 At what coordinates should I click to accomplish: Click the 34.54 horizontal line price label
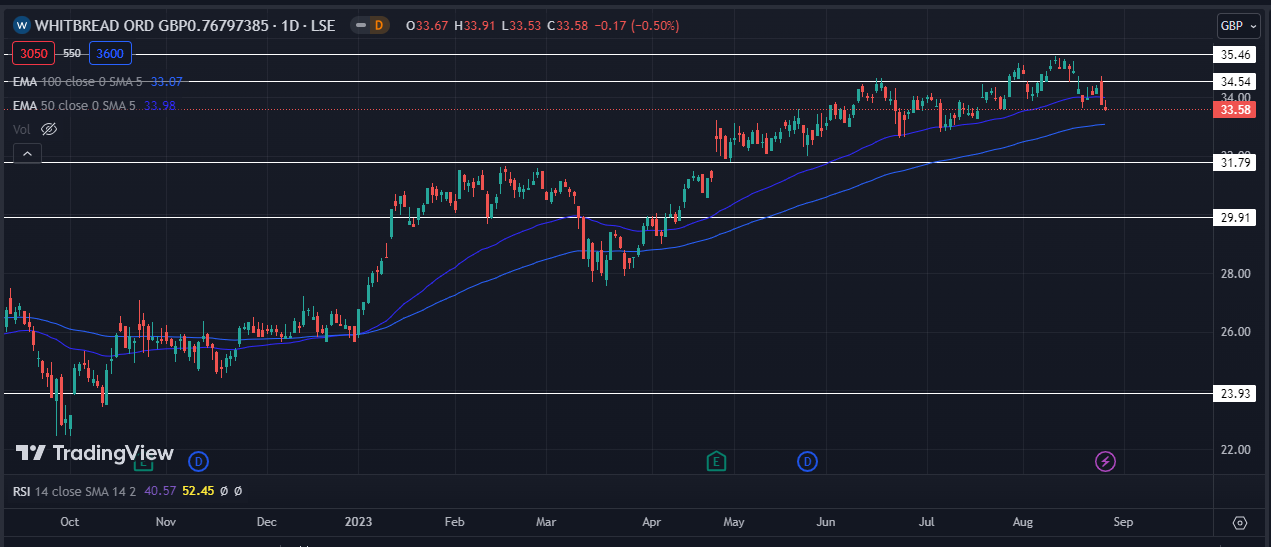[1236, 80]
